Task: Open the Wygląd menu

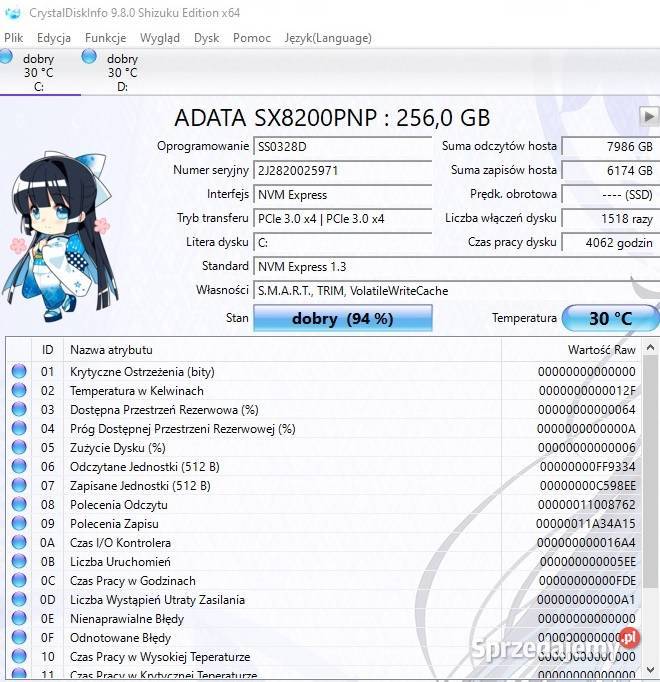Action: pos(160,38)
